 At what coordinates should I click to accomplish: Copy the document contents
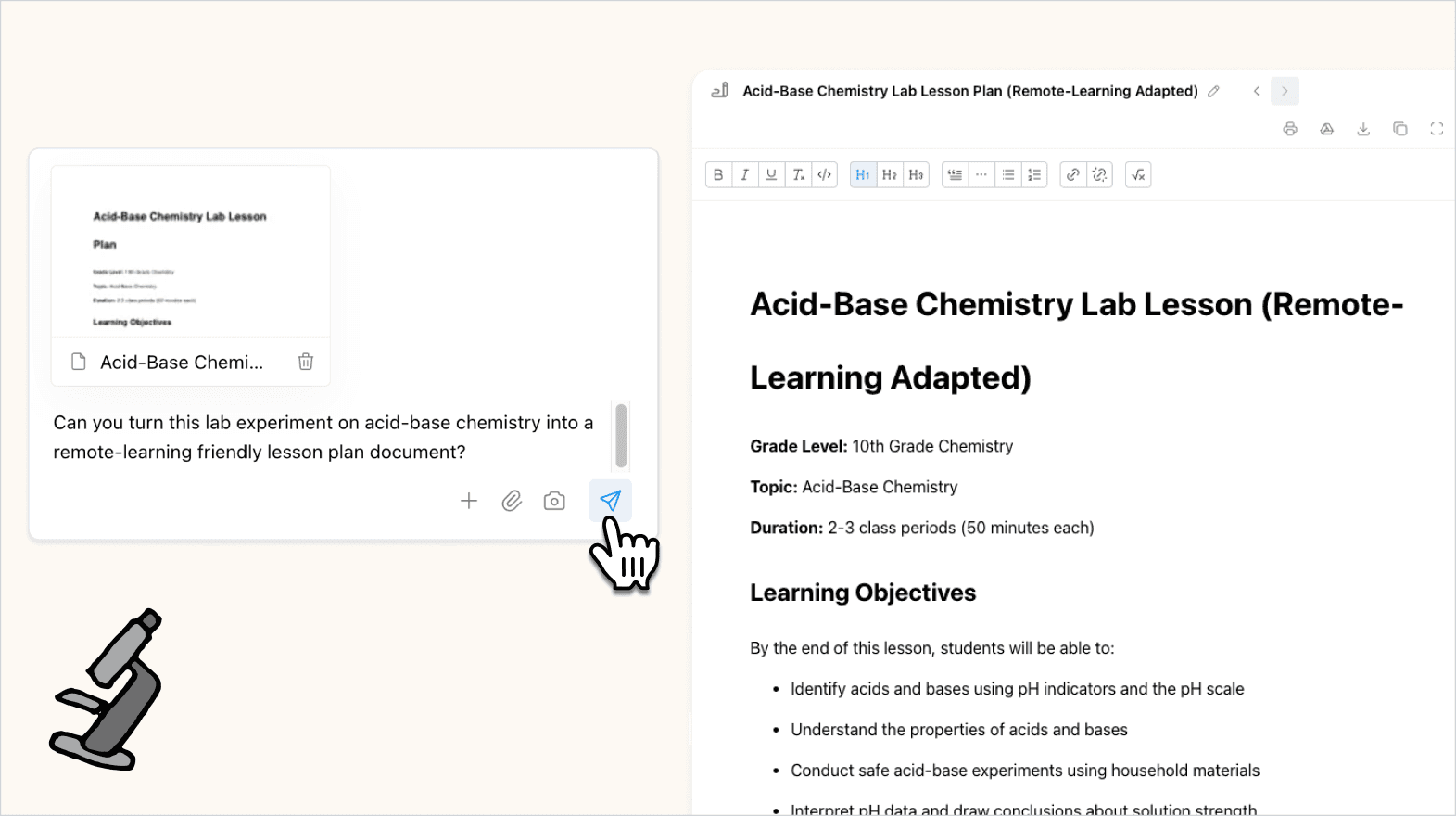(x=1400, y=129)
